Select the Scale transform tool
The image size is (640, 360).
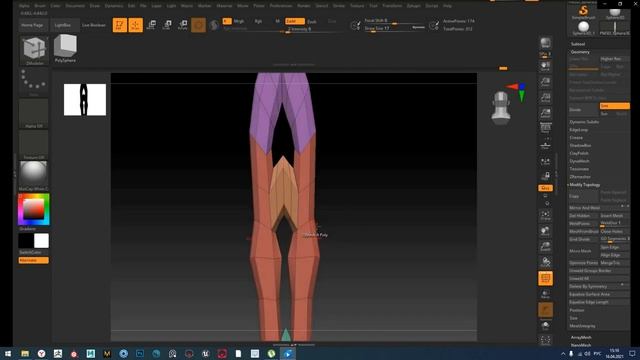tap(167, 25)
